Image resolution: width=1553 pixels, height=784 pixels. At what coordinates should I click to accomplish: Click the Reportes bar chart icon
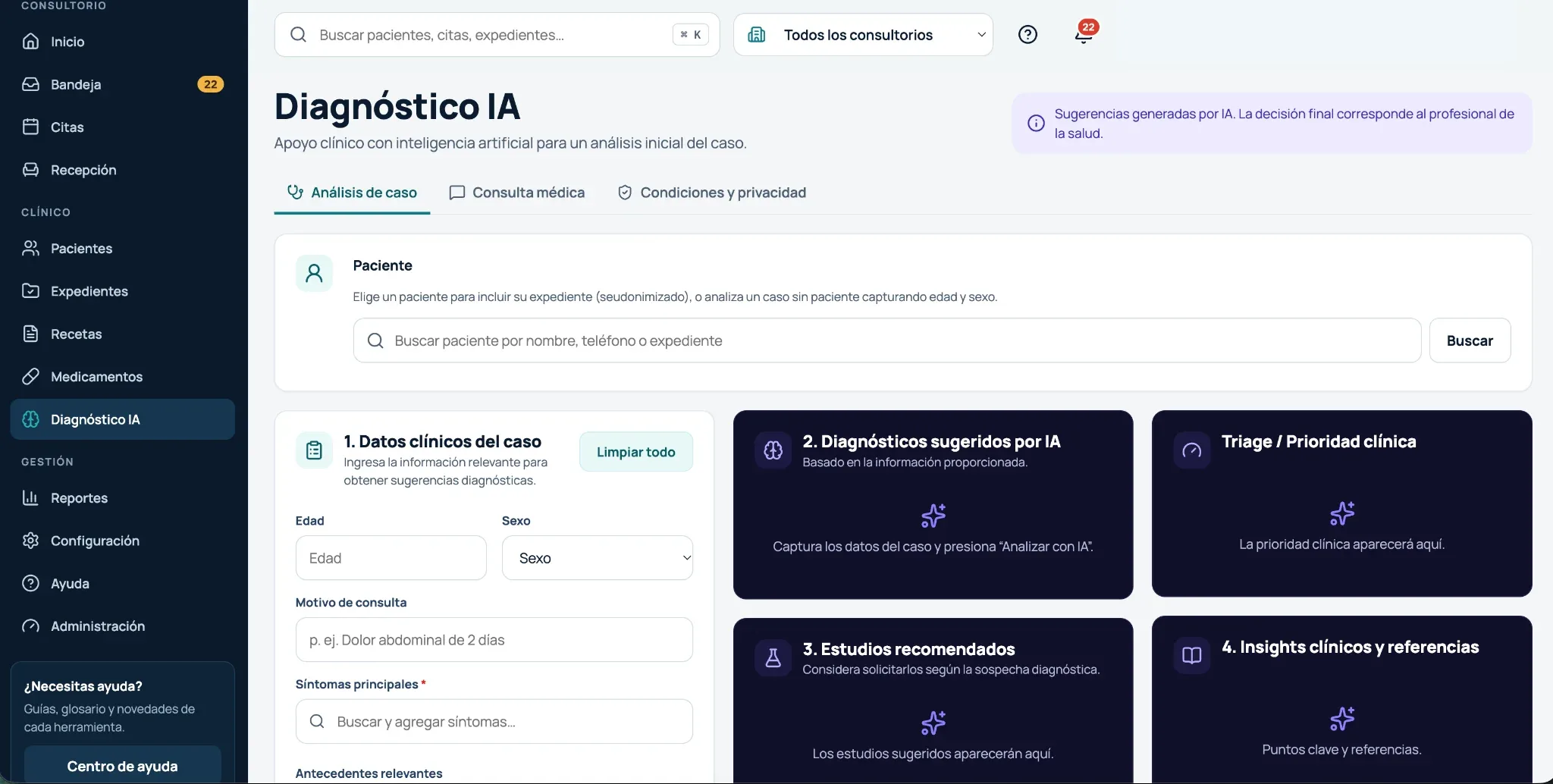pyautogui.click(x=30, y=497)
